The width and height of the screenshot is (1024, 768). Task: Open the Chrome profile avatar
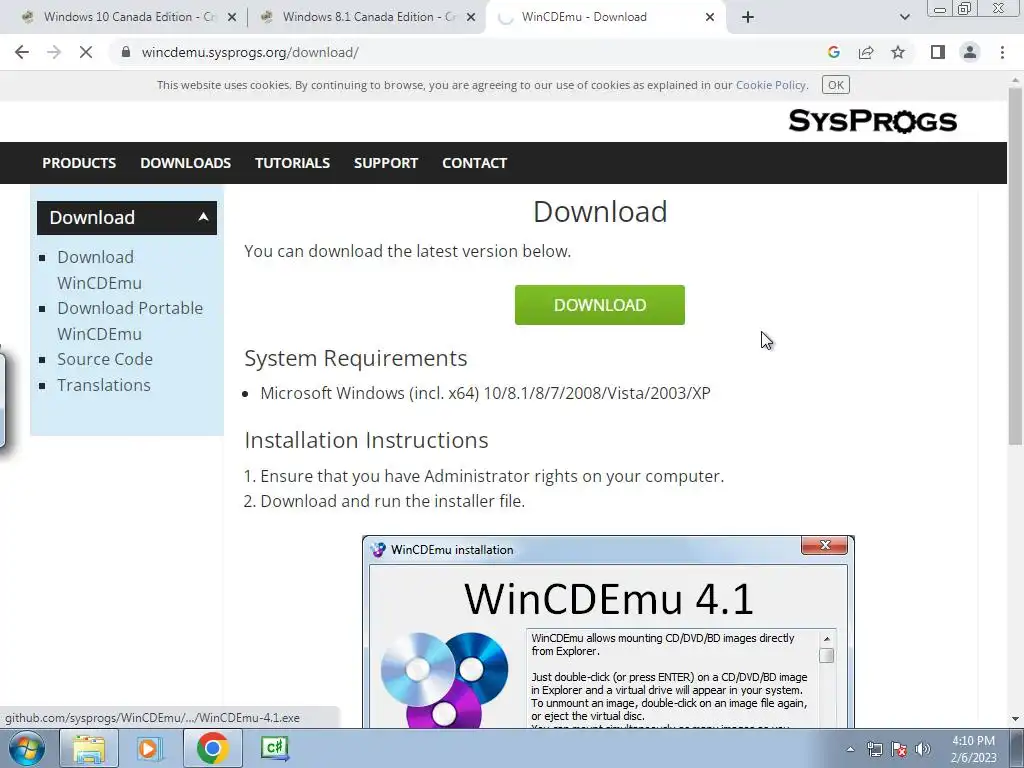[970, 52]
